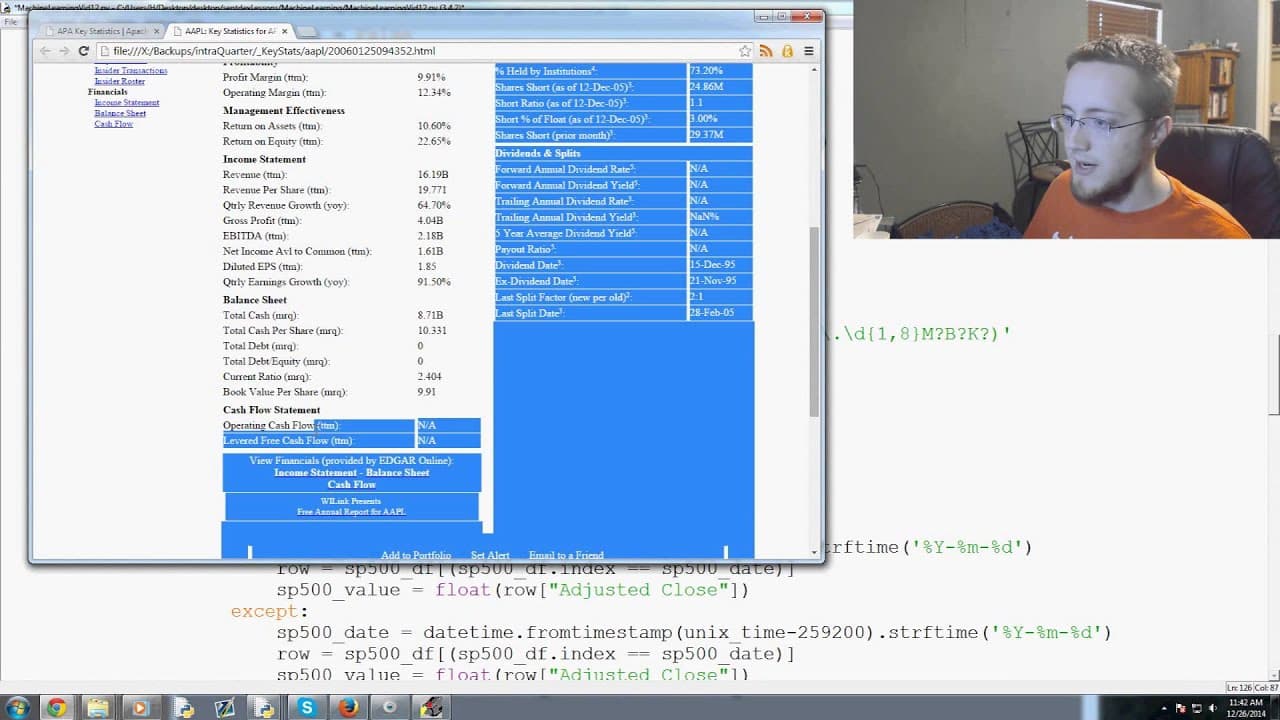This screenshot has height=720, width=1280.
Task: Click Free Annual Report for AAPL
Action: click(351, 512)
